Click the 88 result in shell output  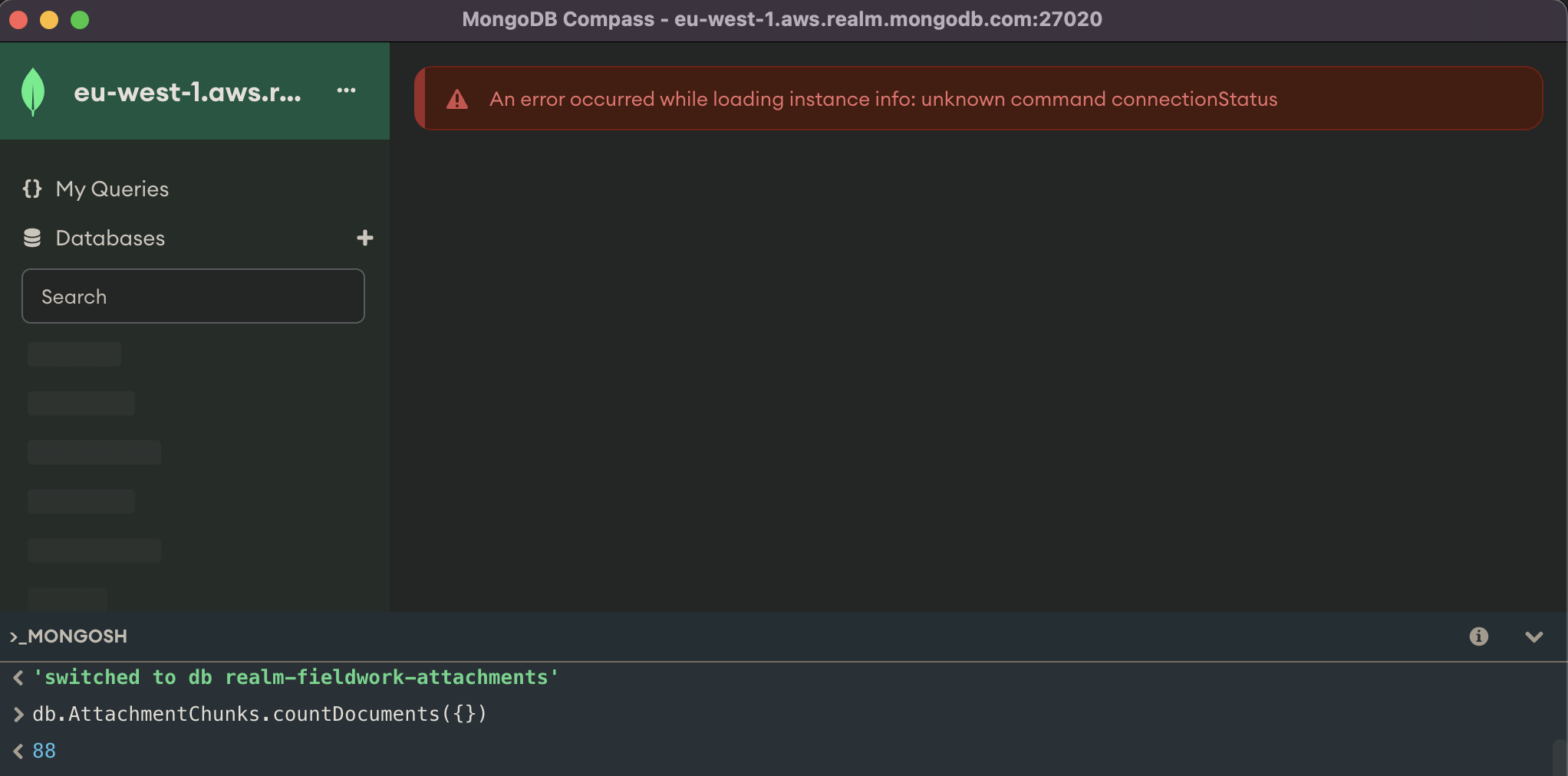click(44, 751)
